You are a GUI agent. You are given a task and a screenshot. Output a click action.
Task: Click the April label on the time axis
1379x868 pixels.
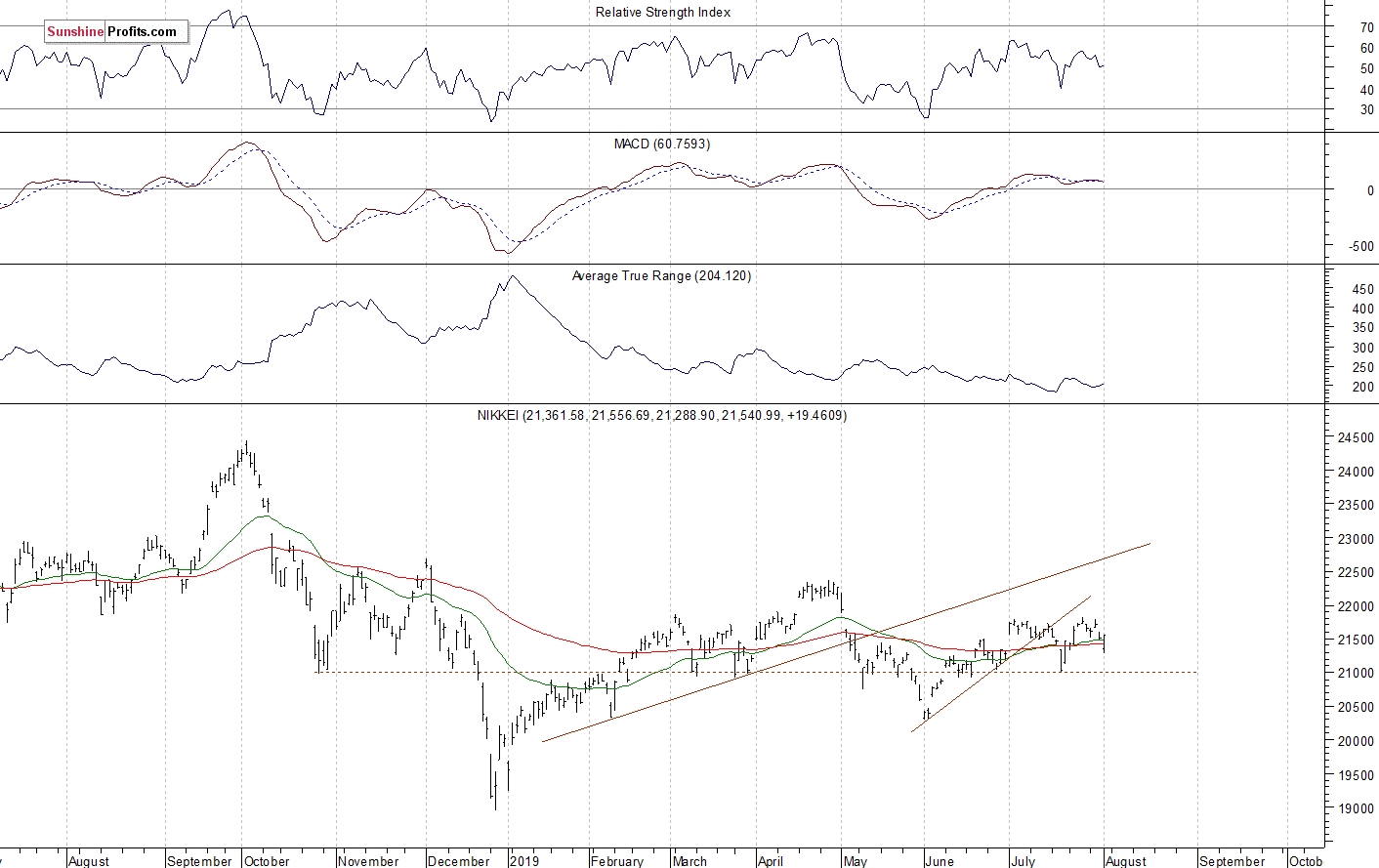pyautogui.click(x=771, y=861)
